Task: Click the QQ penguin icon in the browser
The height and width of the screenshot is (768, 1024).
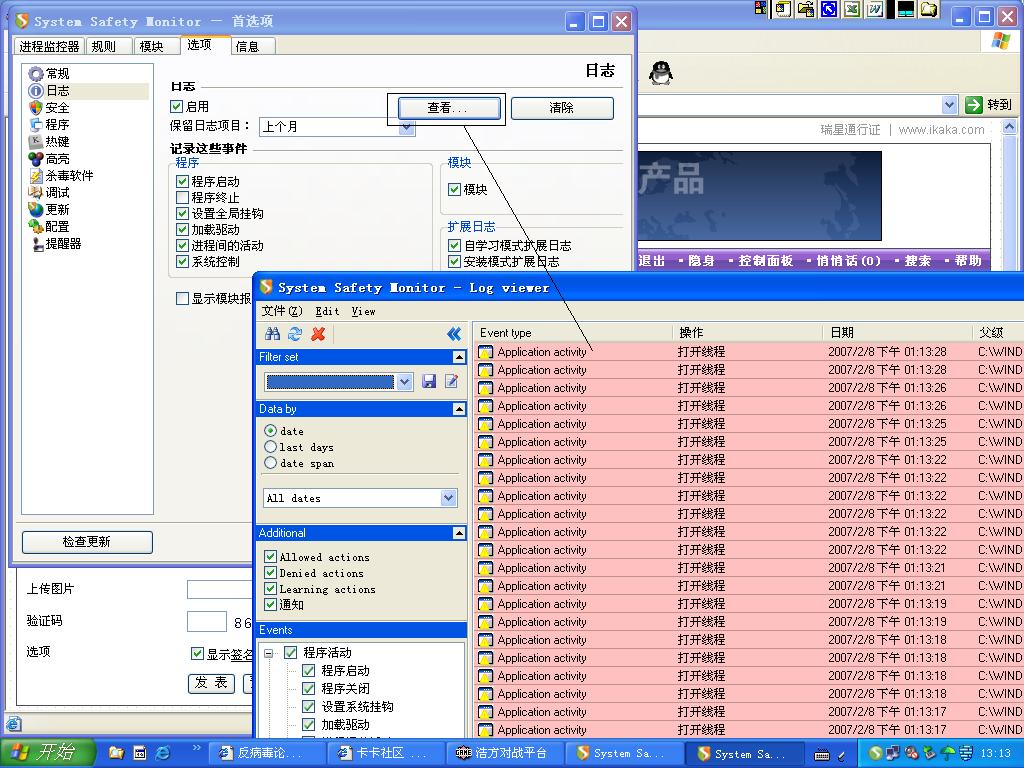Action: [x=660, y=72]
